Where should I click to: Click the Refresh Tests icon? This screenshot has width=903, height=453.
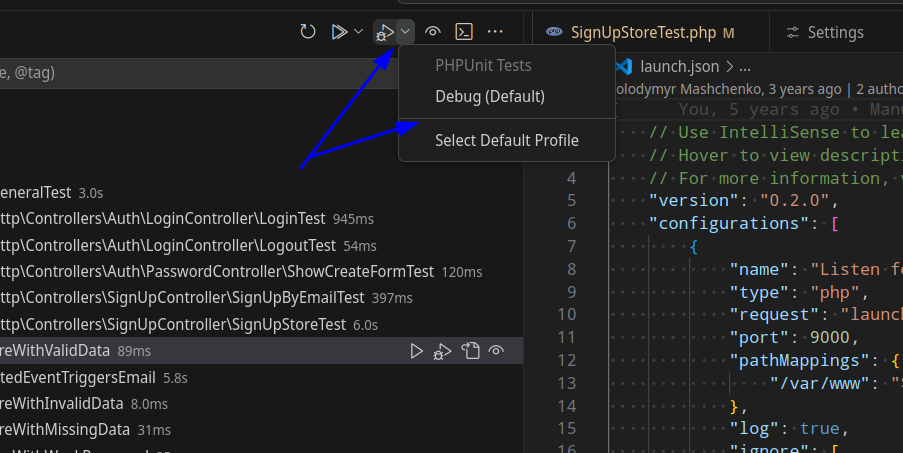308,32
